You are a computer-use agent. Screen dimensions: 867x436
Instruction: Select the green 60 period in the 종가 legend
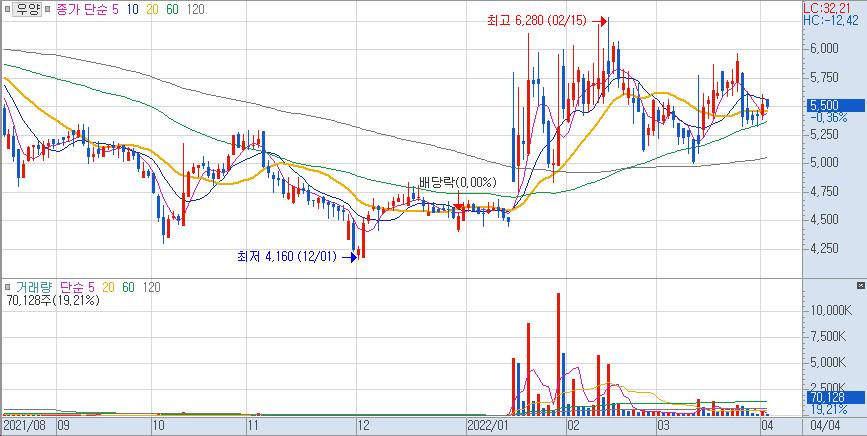coord(172,10)
